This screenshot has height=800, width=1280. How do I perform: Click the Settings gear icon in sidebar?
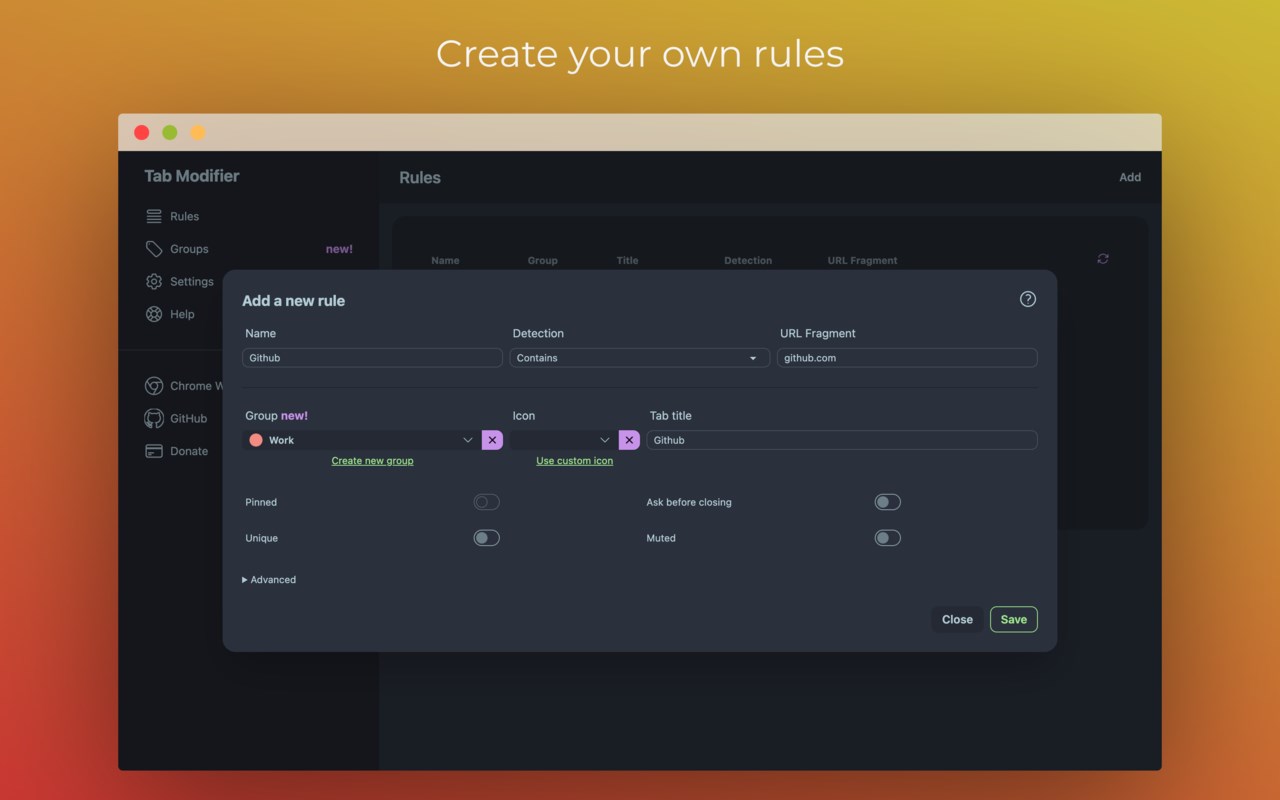(154, 282)
